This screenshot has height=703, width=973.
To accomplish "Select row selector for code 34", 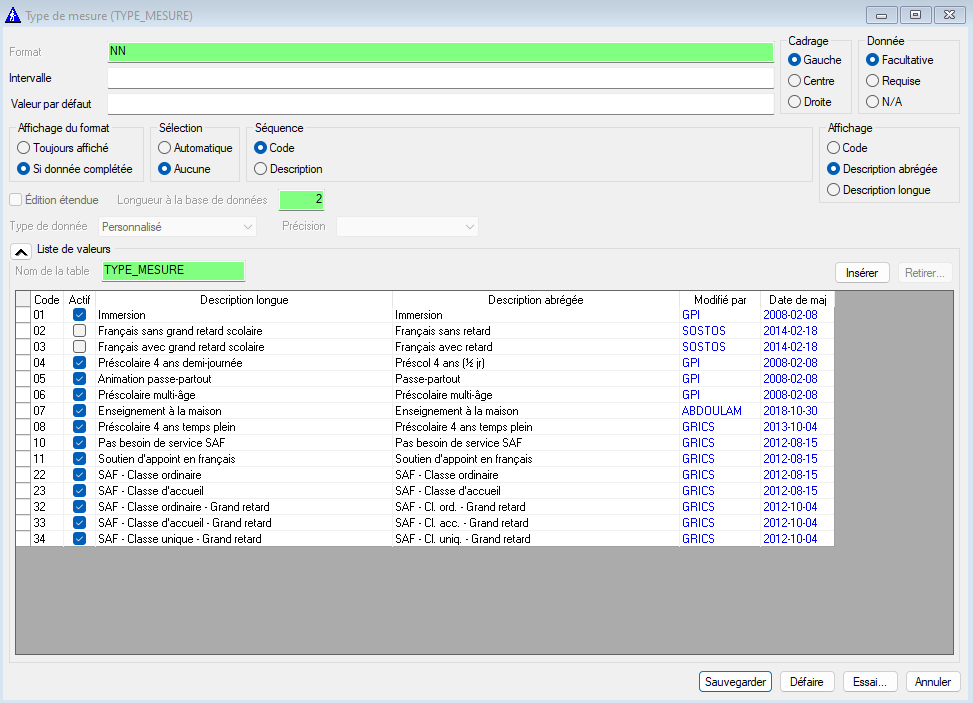I will (23, 539).
